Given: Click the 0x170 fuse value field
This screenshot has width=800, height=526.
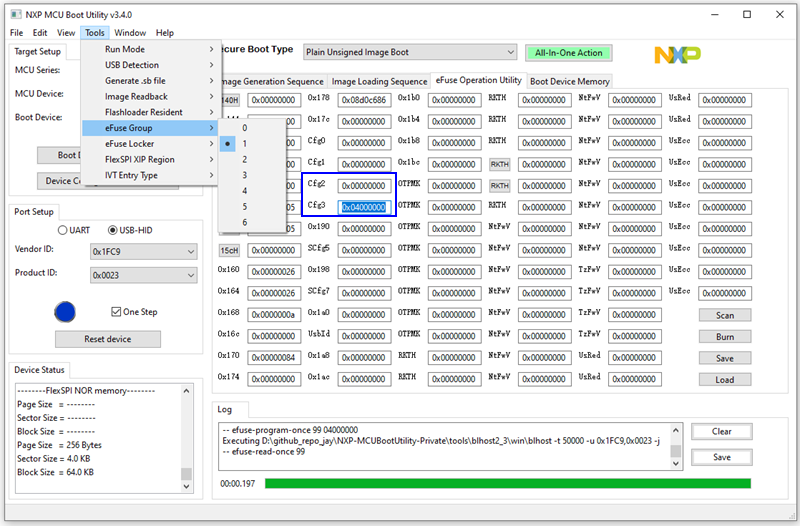Looking at the screenshot, I should coord(274,358).
